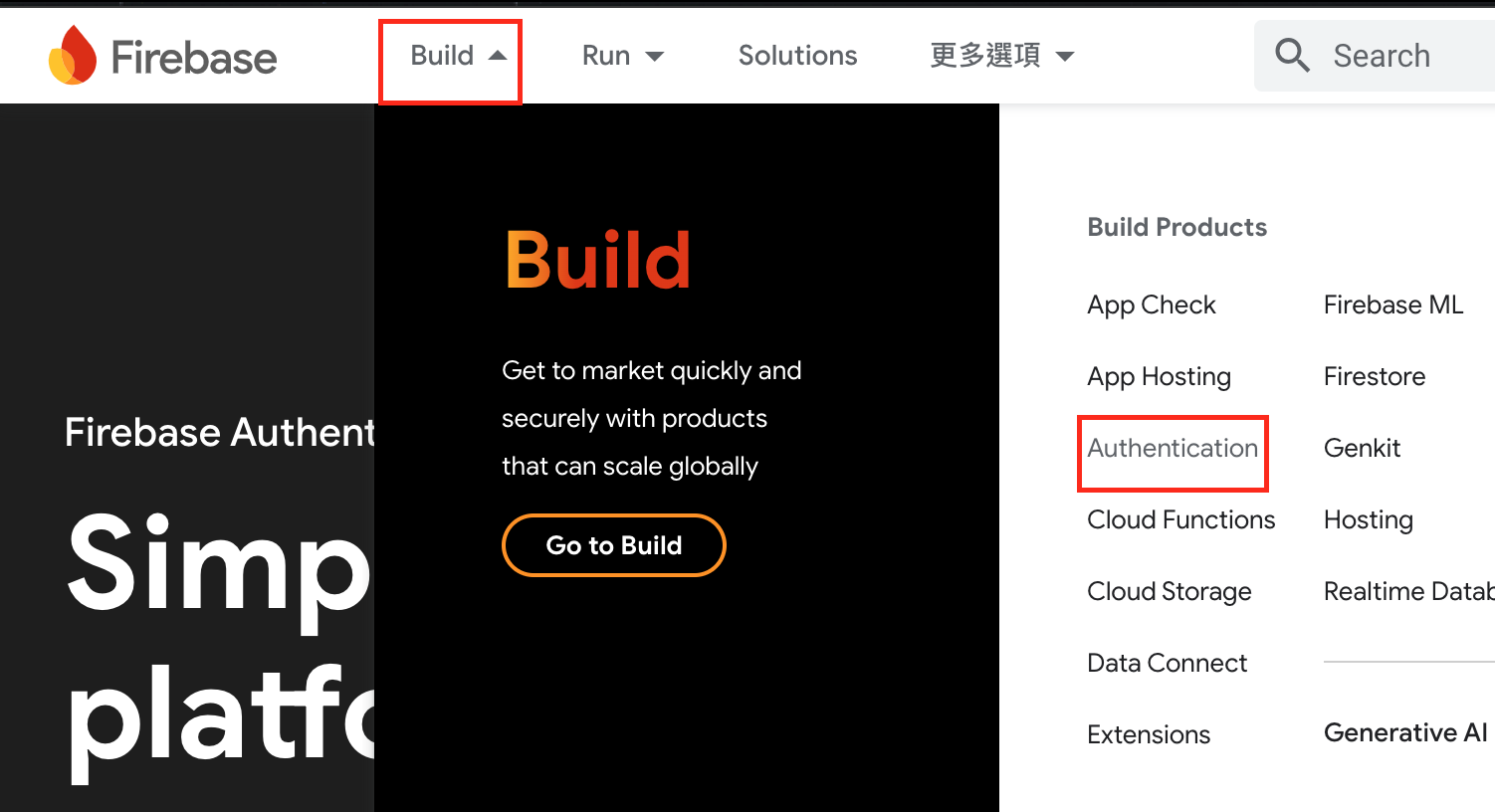Click the large Build gradient title
Screen dimensions: 1495x812
click(x=597, y=261)
